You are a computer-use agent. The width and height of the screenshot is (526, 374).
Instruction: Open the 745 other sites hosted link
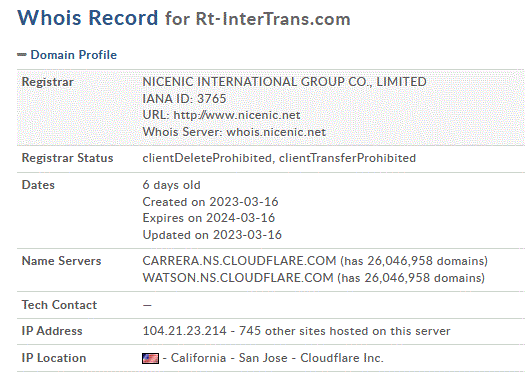pos(345,331)
